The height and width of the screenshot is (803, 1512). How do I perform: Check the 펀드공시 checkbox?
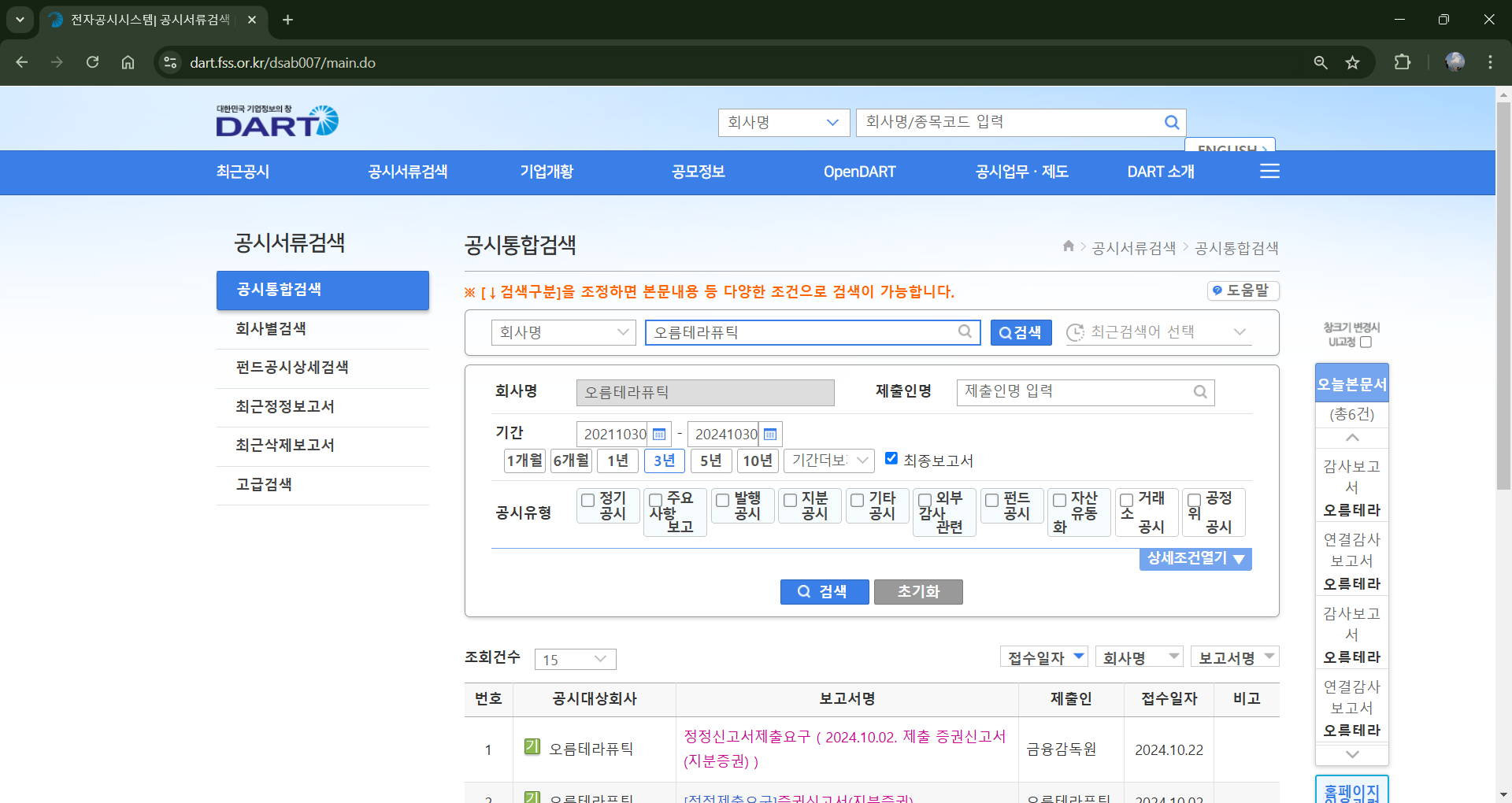[x=992, y=500]
